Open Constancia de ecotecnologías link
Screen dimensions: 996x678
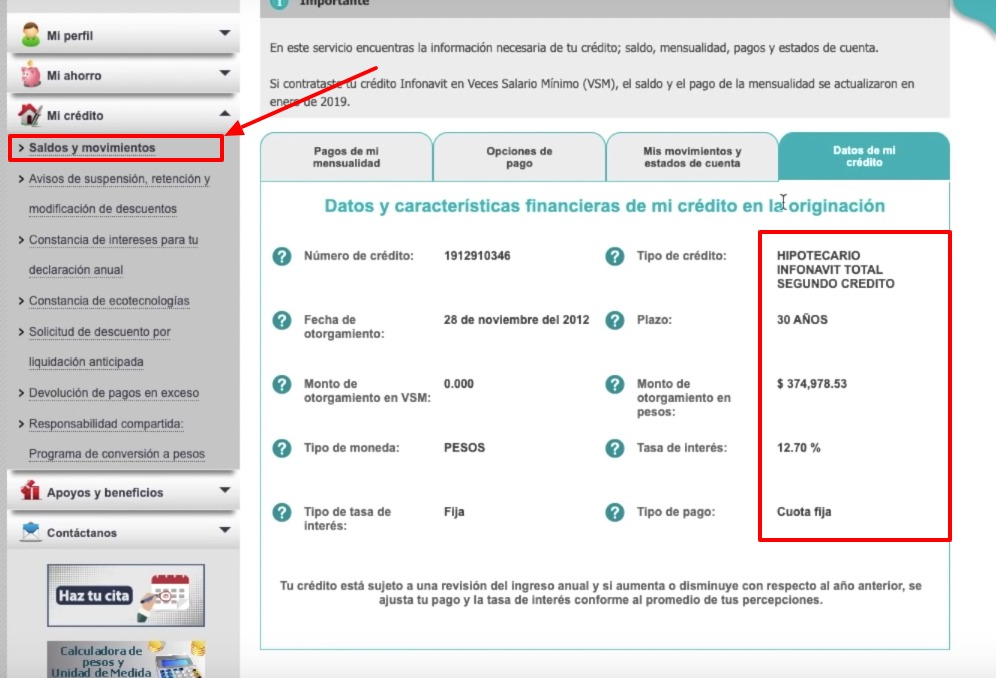pyautogui.click(x=109, y=301)
